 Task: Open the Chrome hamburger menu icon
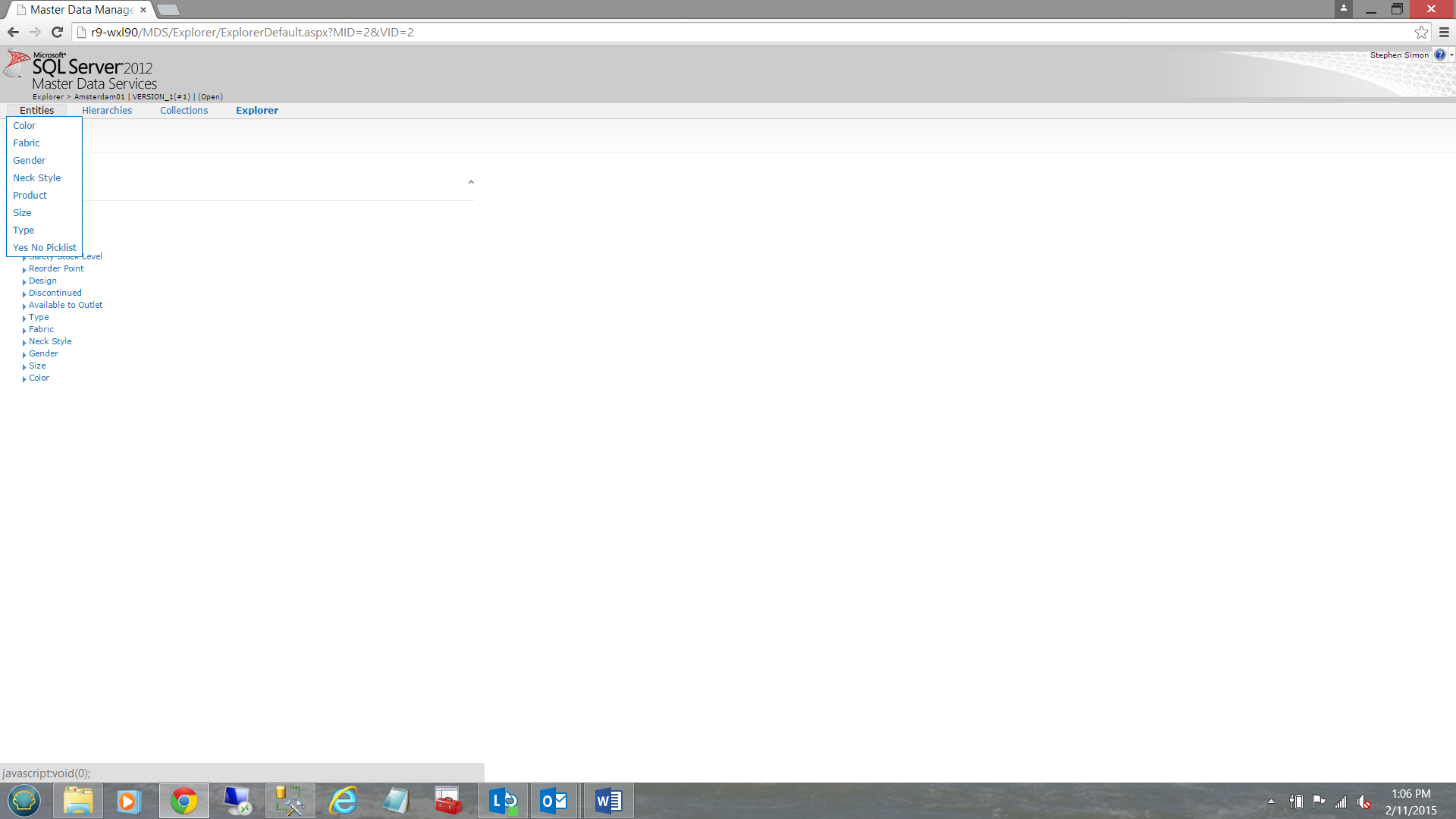[1444, 32]
